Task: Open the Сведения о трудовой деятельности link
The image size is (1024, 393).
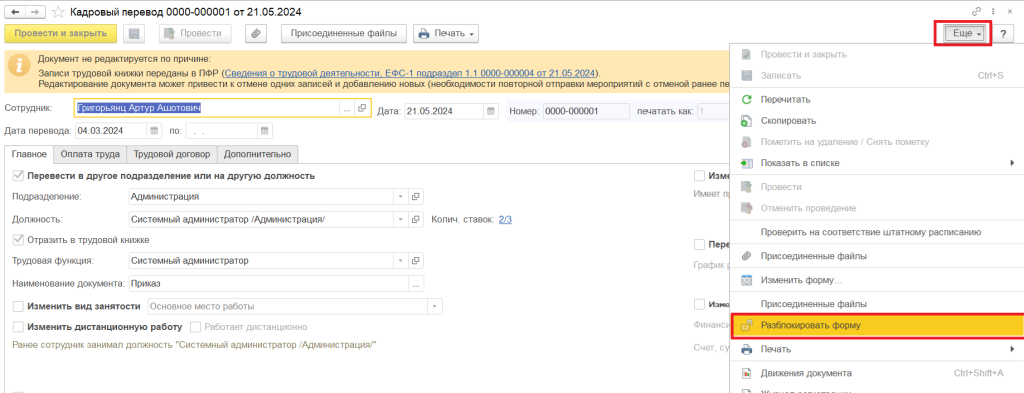Action: 411,73
